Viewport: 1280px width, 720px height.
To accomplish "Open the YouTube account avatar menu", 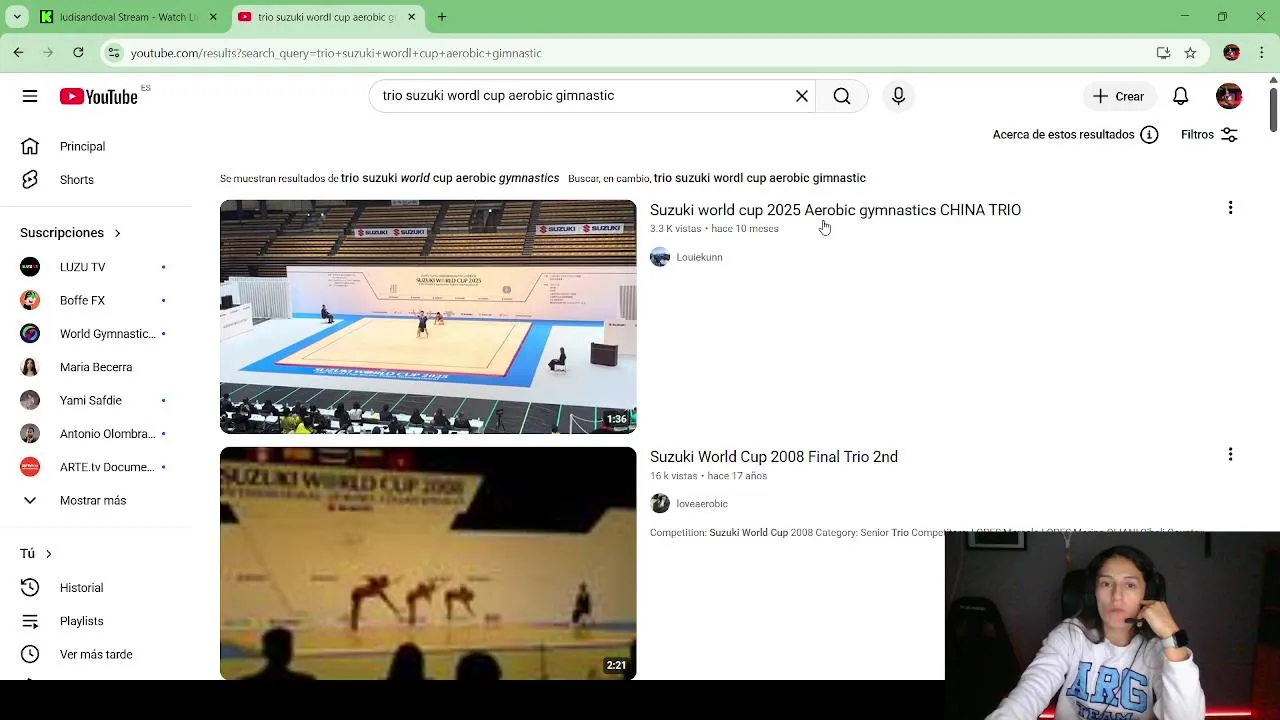I will pyautogui.click(x=1229, y=96).
